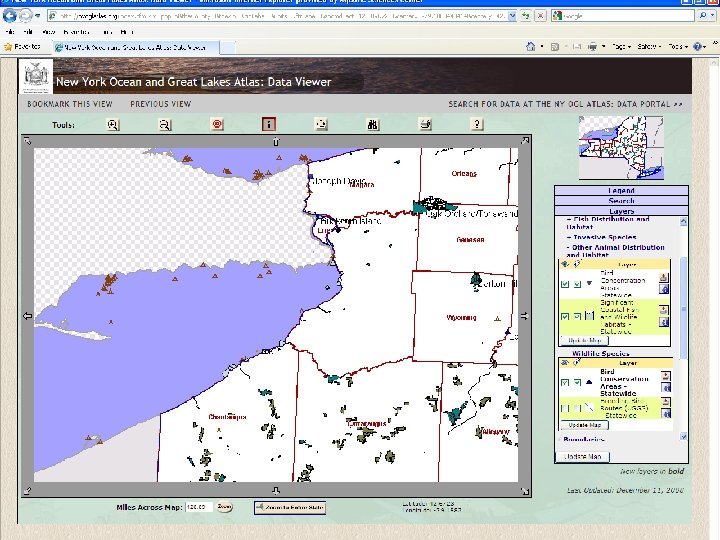Pan map south with bottom arrow
The width and height of the screenshot is (720, 540).
click(276, 491)
